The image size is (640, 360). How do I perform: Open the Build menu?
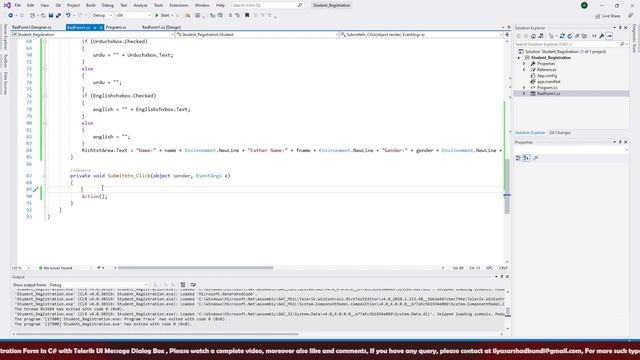[91, 5]
